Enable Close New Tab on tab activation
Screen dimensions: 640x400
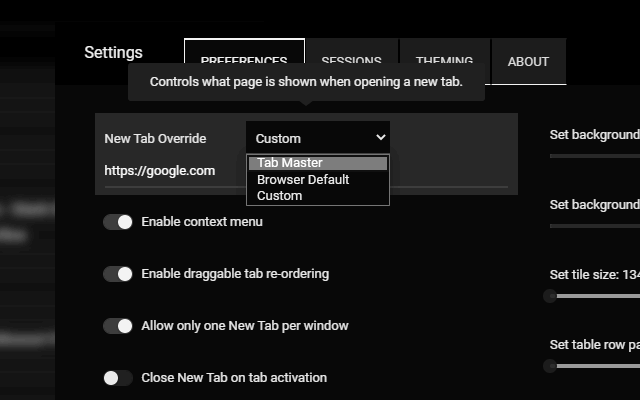(x=118, y=378)
